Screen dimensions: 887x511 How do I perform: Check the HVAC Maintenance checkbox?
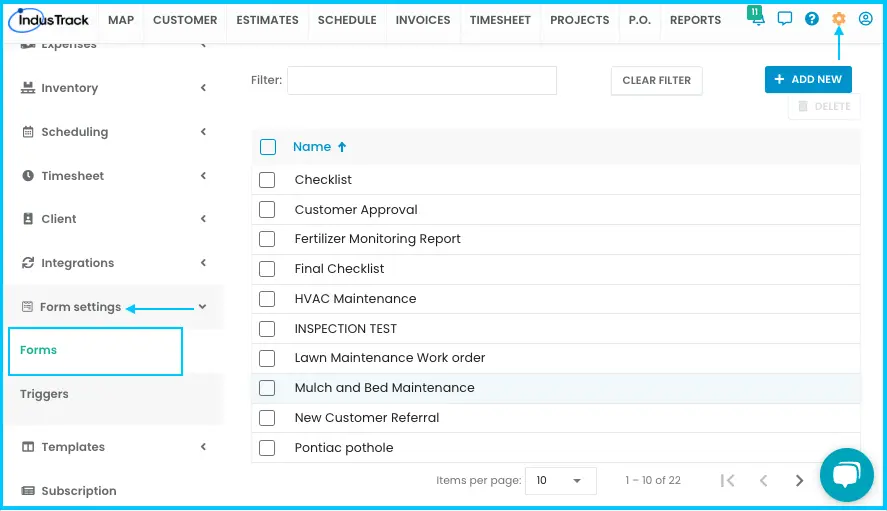pyautogui.click(x=267, y=299)
